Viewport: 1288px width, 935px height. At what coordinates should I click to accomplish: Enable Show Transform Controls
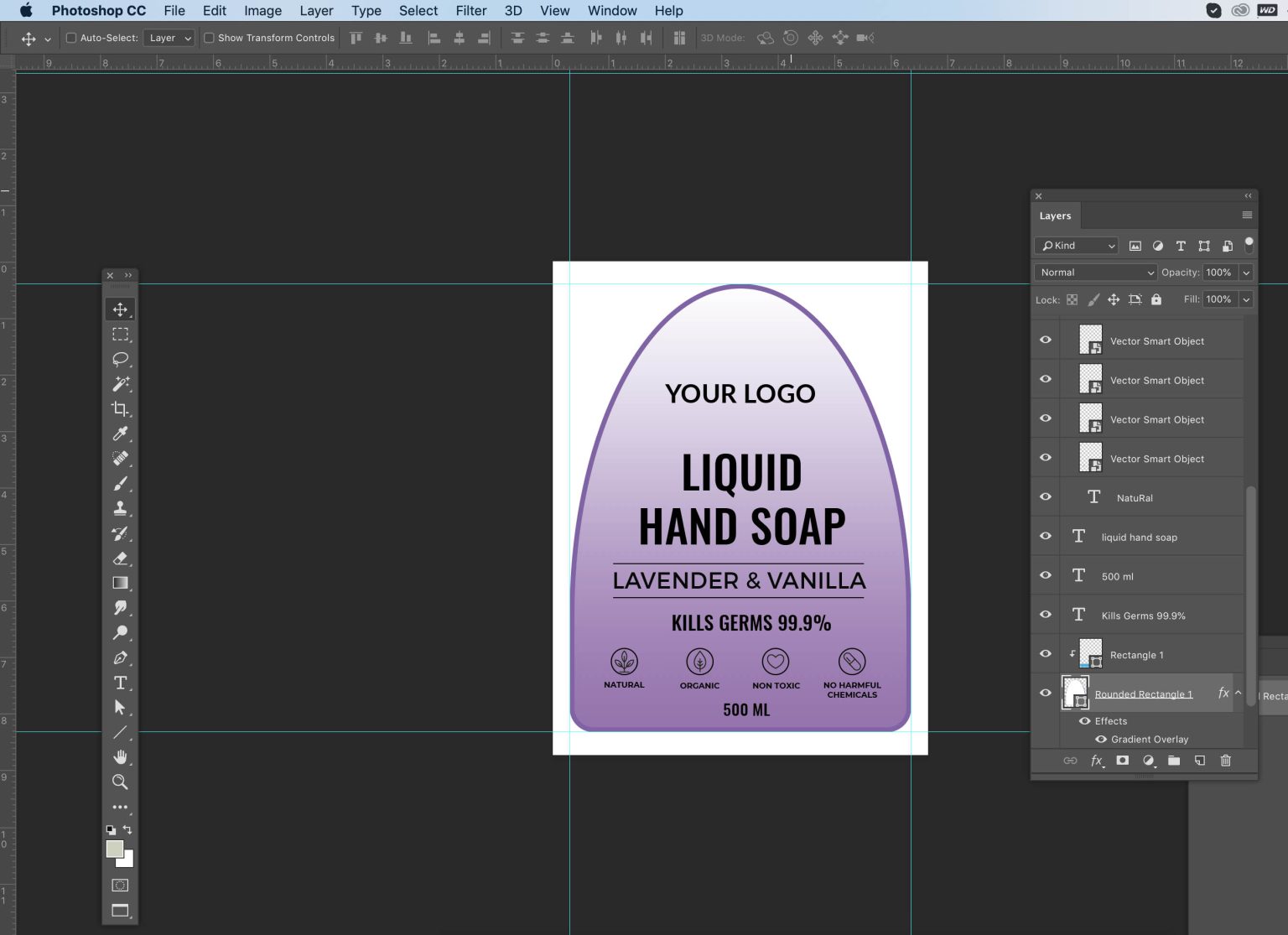click(x=209, y=38)
